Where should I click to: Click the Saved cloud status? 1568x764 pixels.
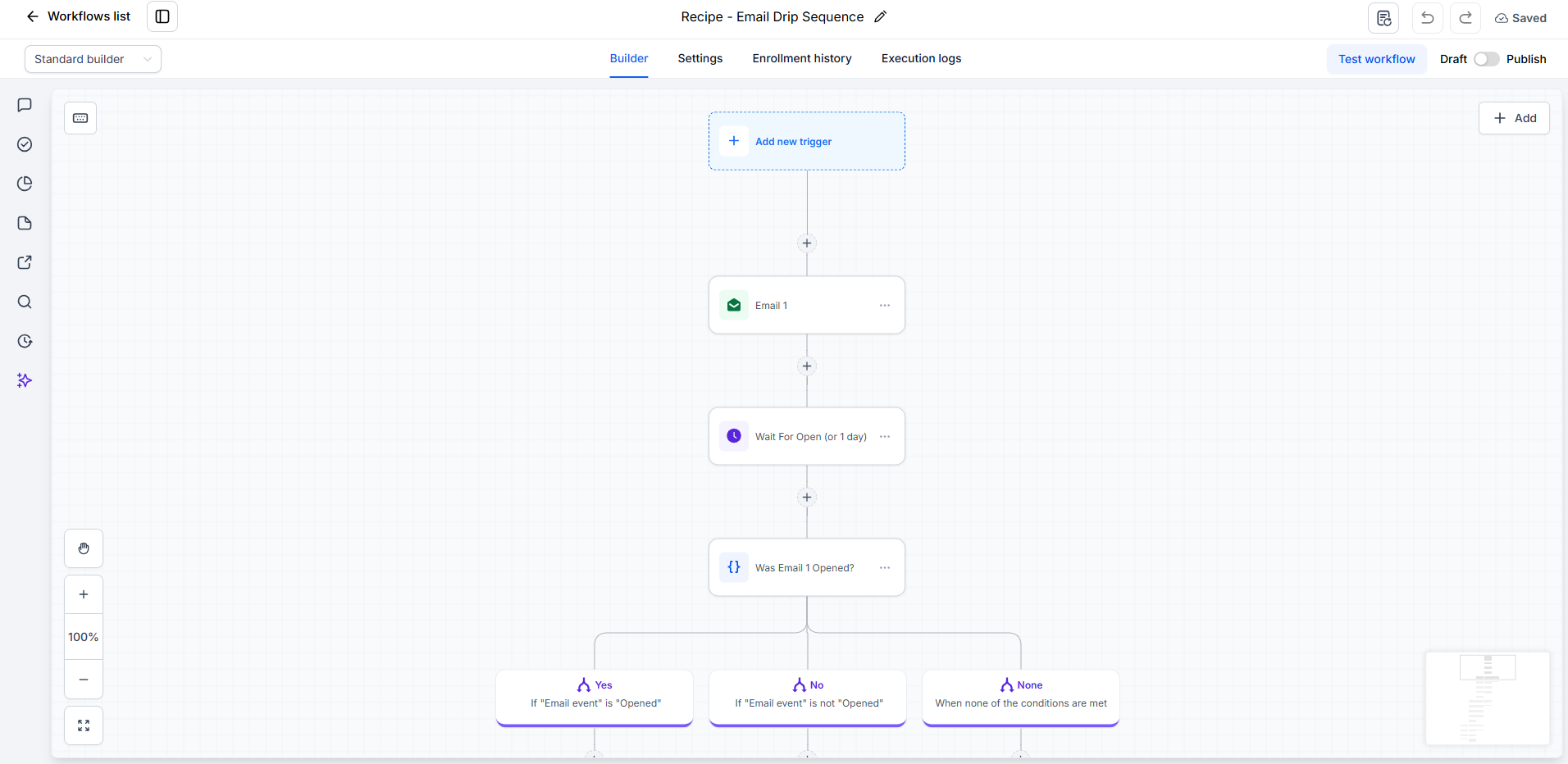click(x=1520, y=18)
